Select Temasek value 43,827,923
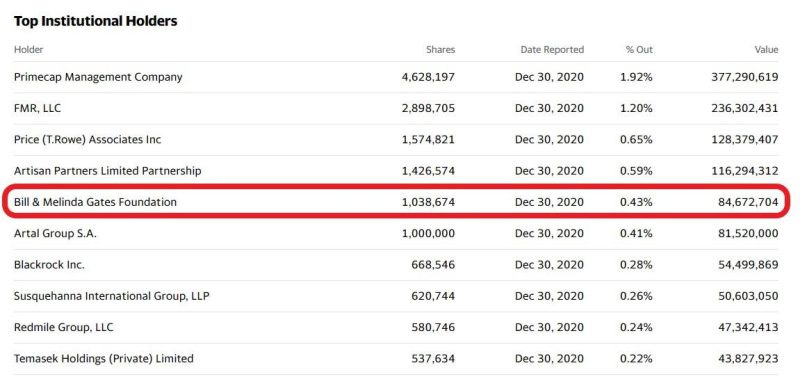800x386 pixels. (x=749, y=358)
